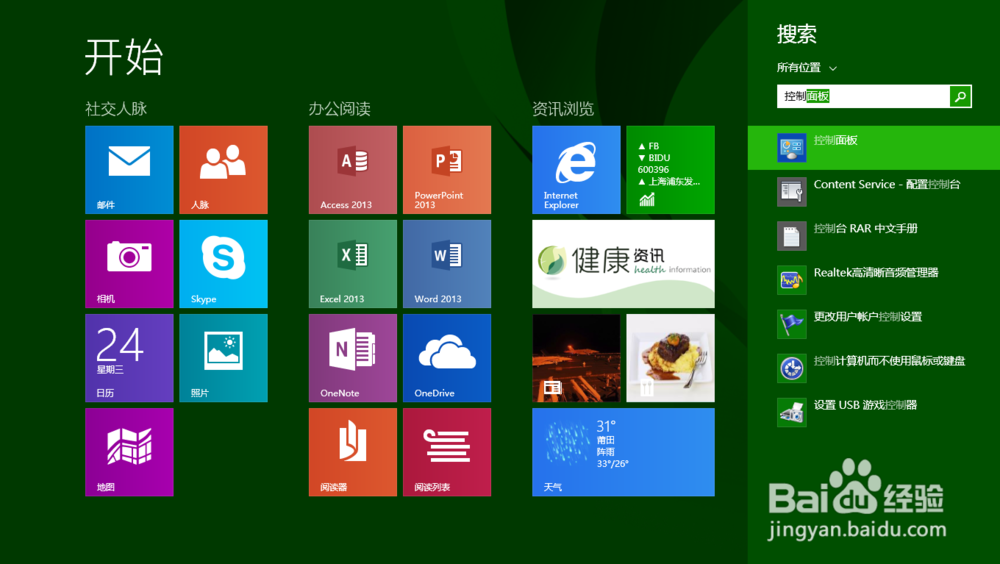This screenshot has height=564, width=1000.
Task: Launch Access 2013 tile
Action: pyautogui.click(x=353, y=170)
